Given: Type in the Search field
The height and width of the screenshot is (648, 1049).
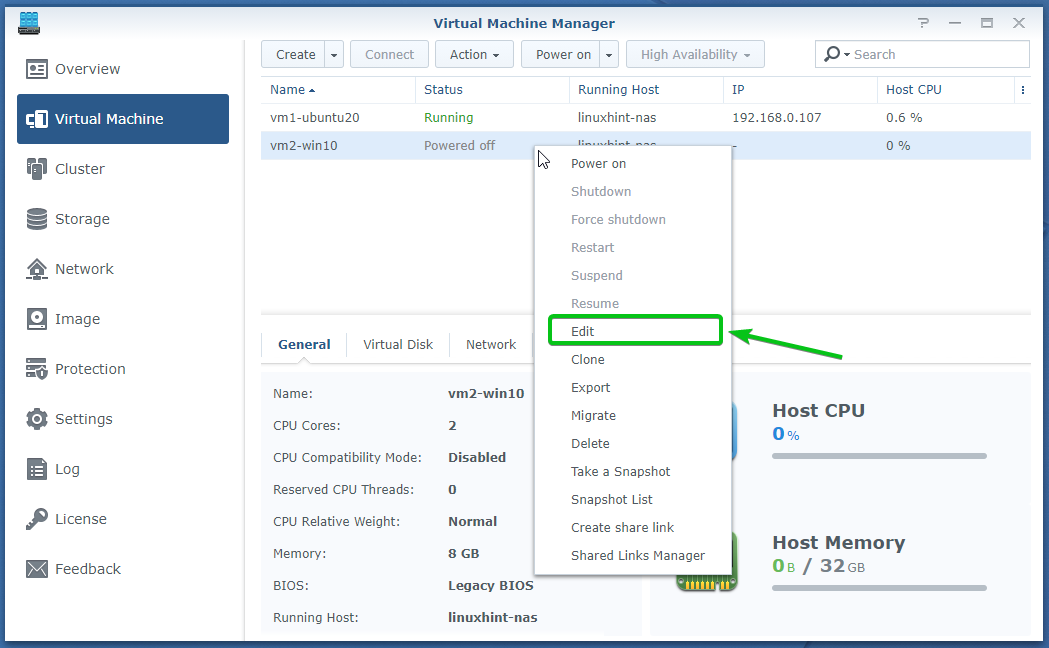Looking at the screenshot, I should pos(937,55).
